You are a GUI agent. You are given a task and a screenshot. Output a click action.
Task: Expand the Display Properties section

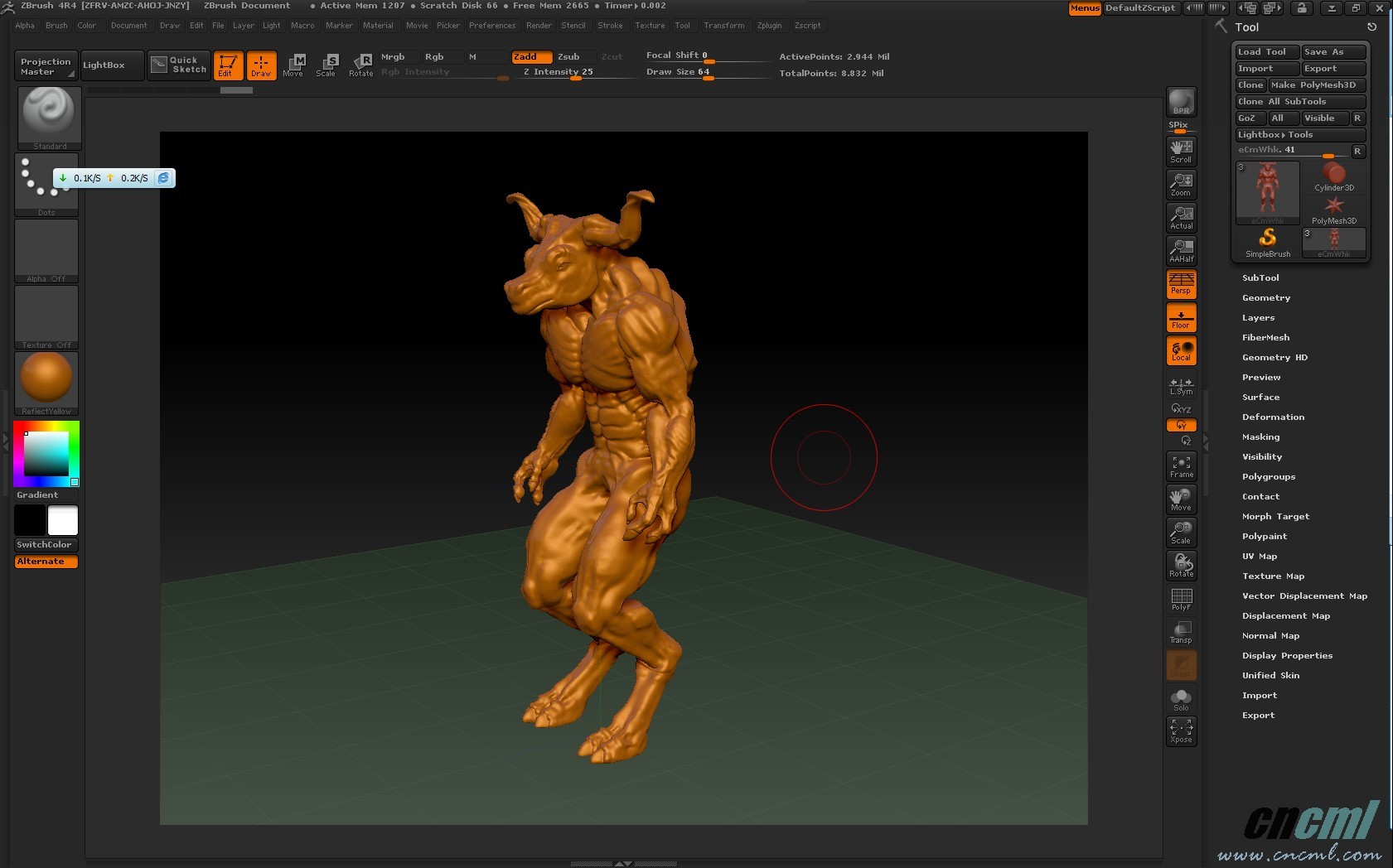point(1287,655)
